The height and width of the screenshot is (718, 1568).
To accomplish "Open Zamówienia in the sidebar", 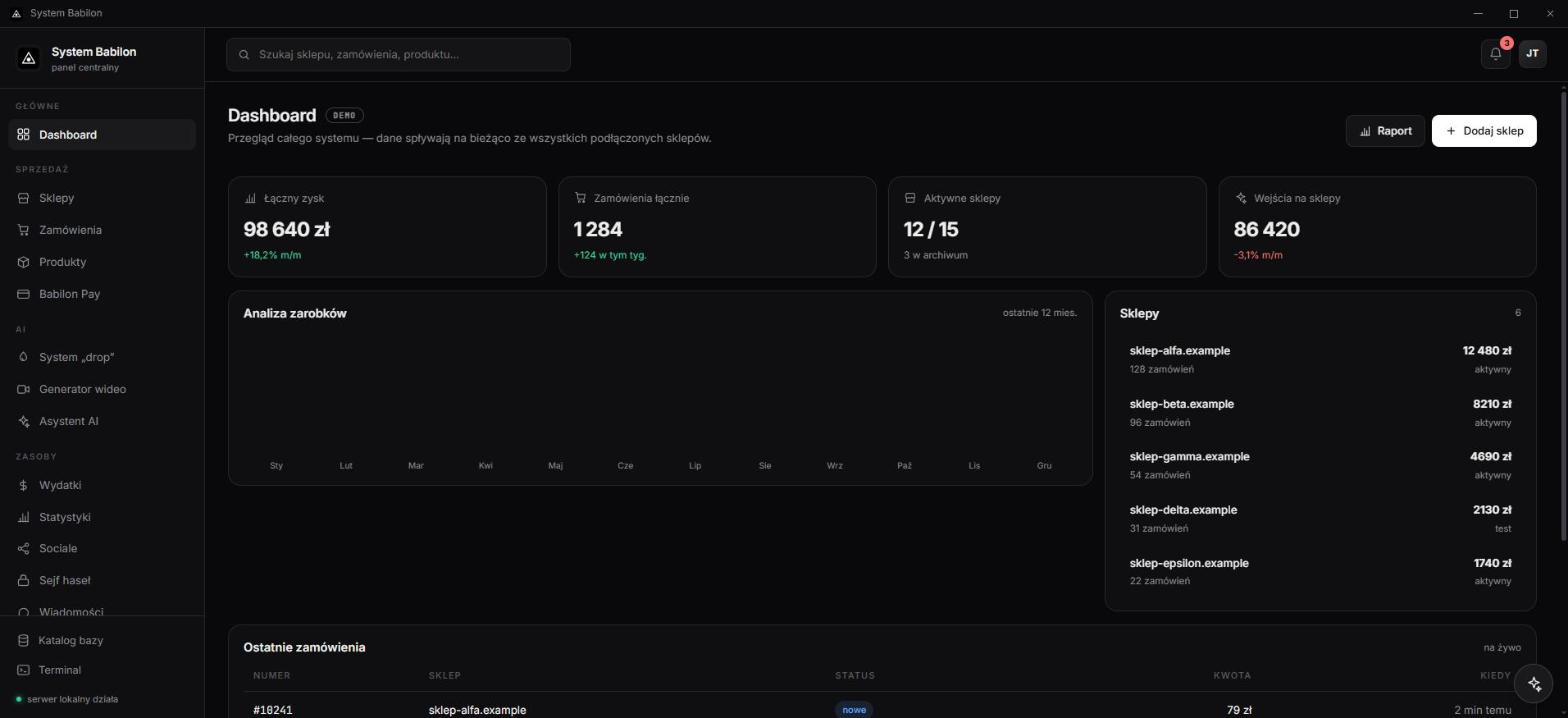I will point(102,230).
